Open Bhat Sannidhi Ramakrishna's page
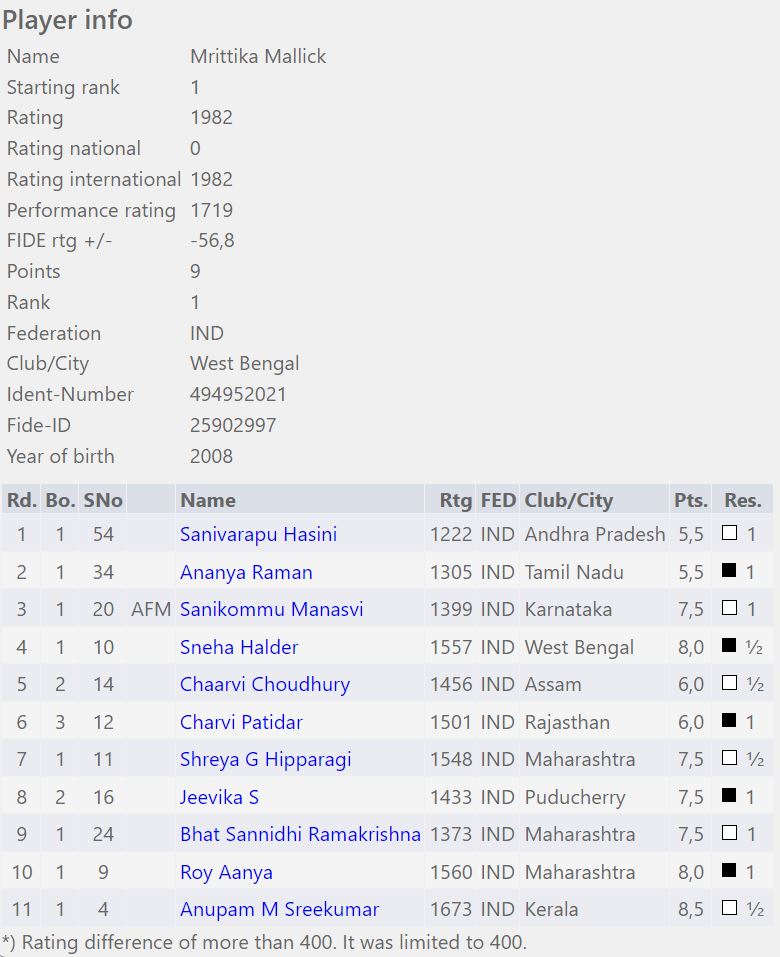The width and height of the screenshot is (780, 957). tap(300, 834)
